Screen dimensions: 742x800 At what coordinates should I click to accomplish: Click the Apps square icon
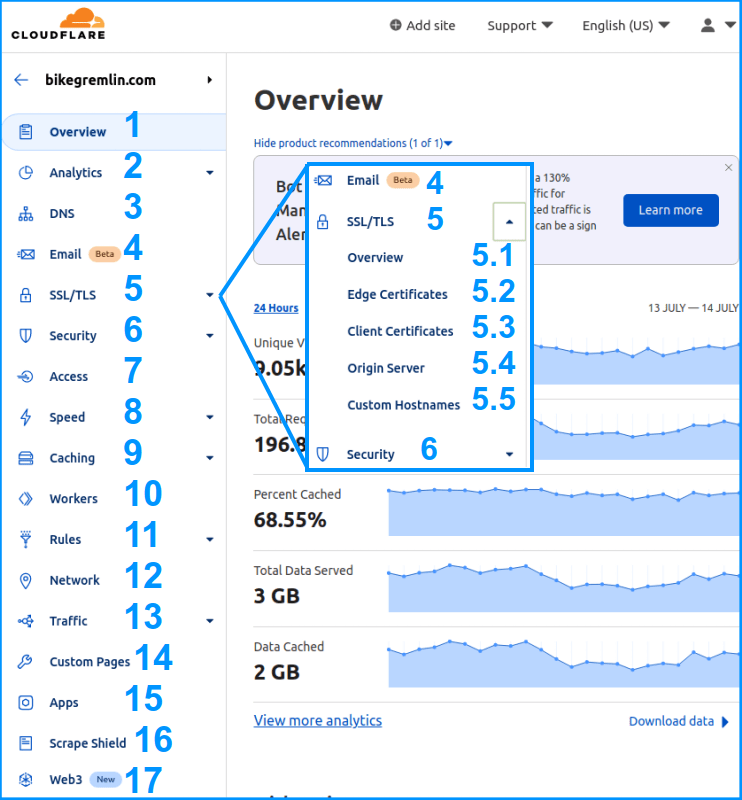coord(26,703)
